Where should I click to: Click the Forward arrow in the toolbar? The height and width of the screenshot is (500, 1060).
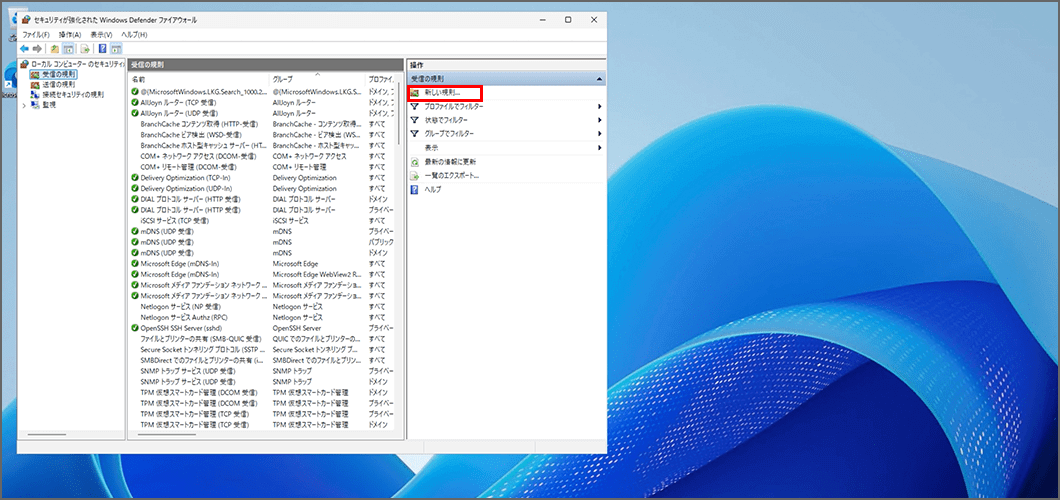pyautogui.click(x=37, y=48)
